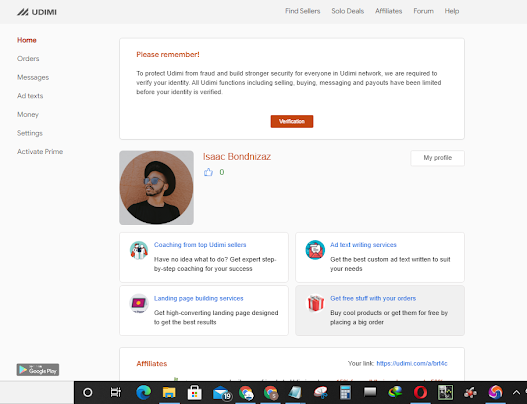Click the ad text envelope icon
Viewport: 527px width, 404px height.
tap(315, 250)
